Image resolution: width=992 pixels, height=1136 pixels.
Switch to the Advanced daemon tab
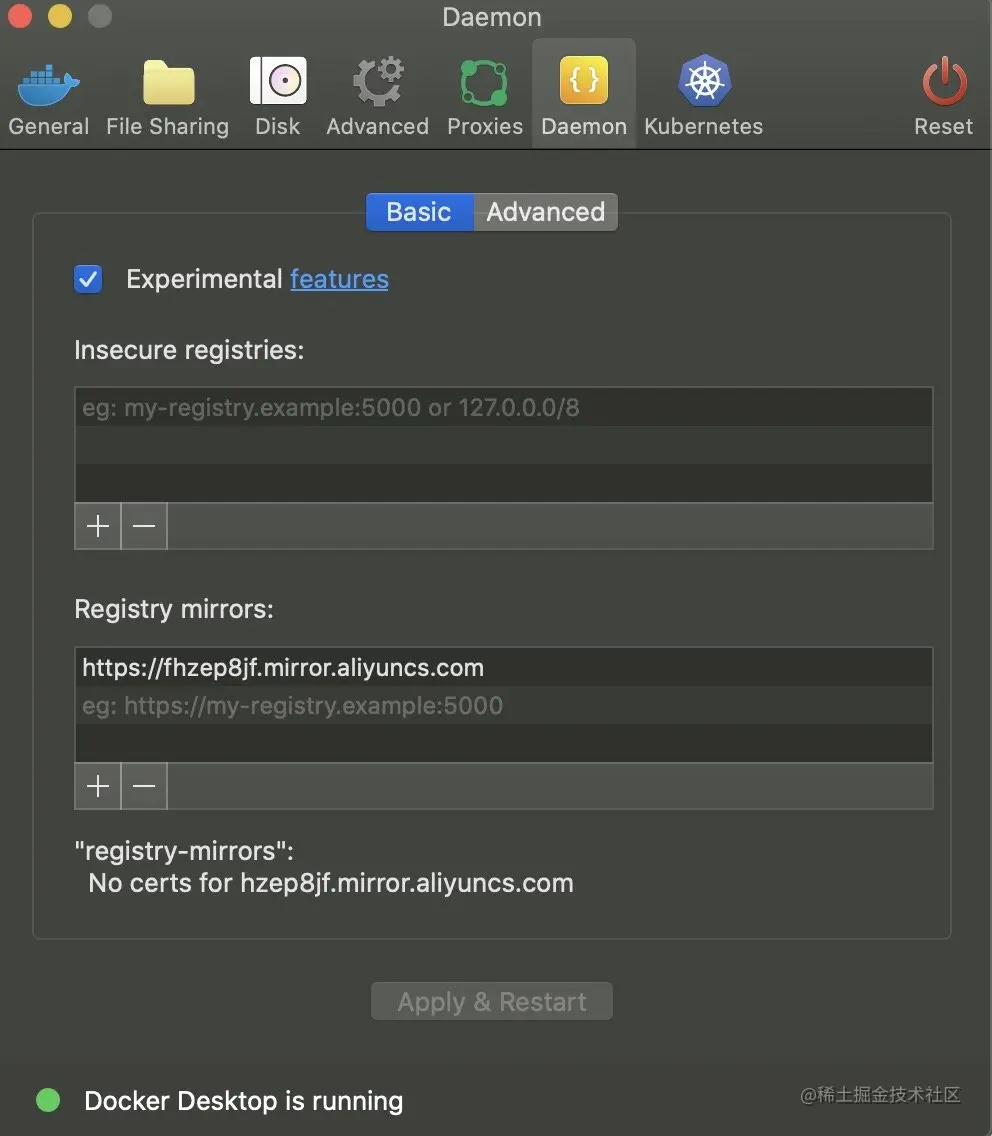coord(545,212)
